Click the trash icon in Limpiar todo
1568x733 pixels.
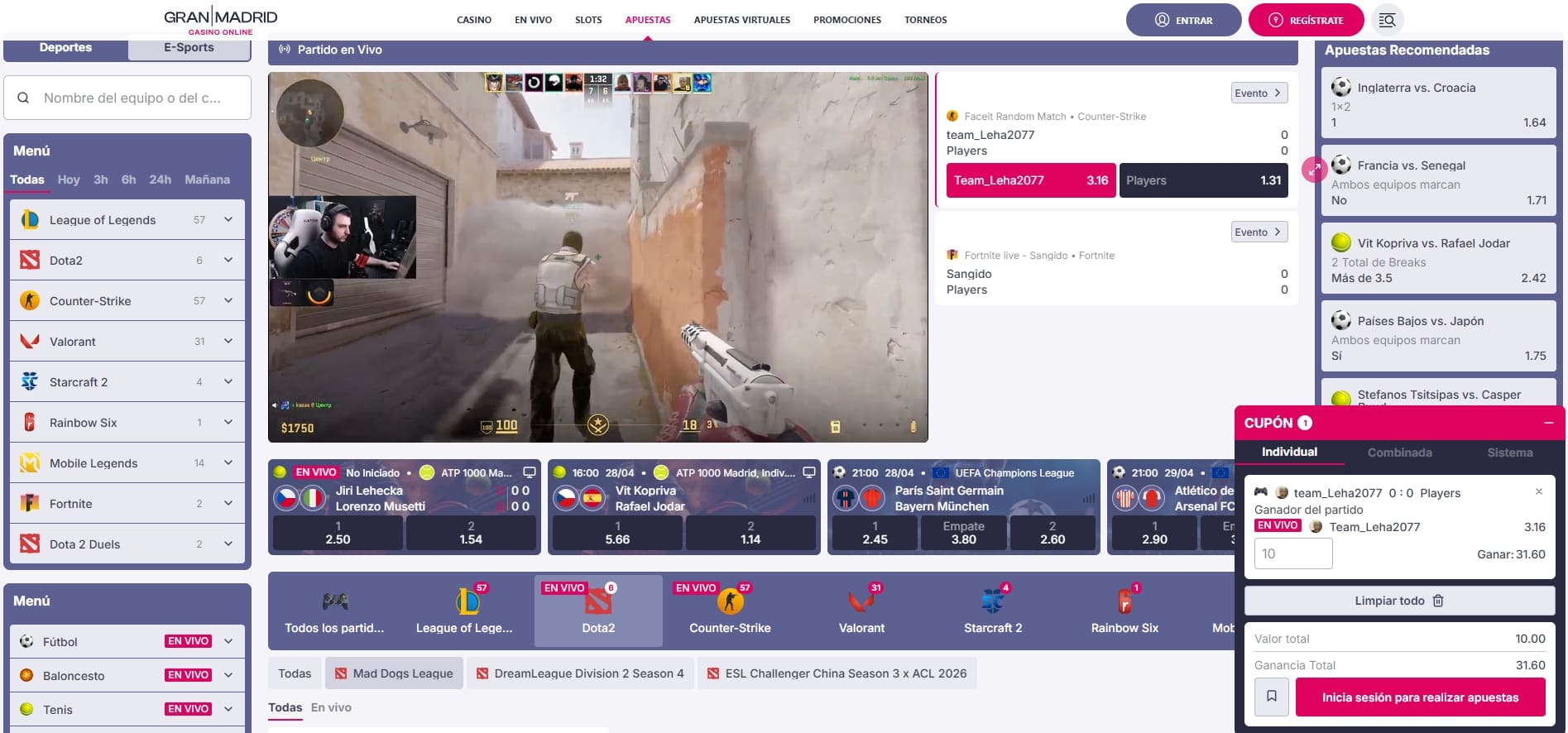[x=1438, y=601]
